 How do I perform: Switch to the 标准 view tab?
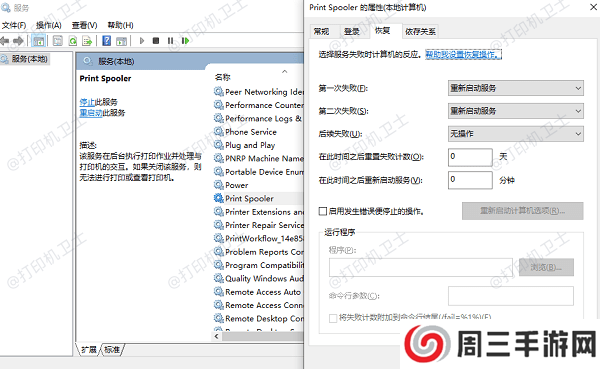click(112, 349)
